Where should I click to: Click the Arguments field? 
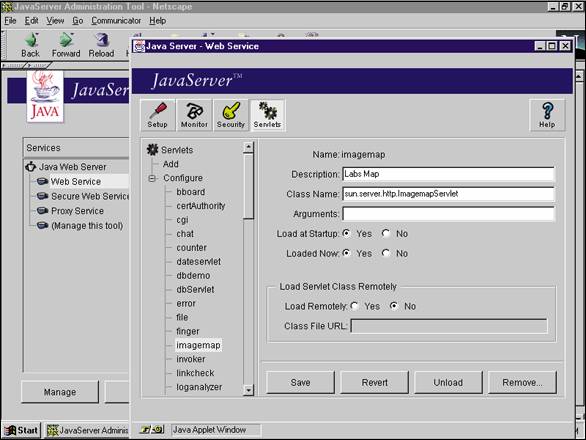[x=448, y=213]
